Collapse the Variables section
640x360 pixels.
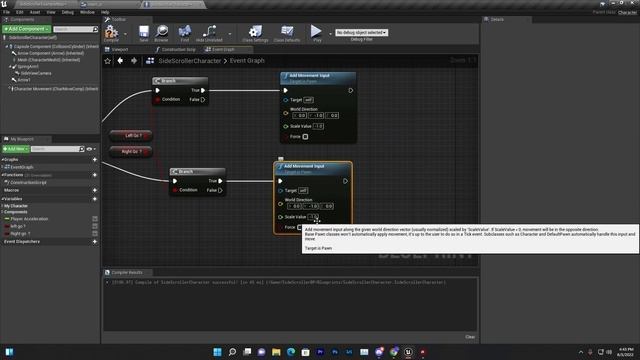coord(2,199)
